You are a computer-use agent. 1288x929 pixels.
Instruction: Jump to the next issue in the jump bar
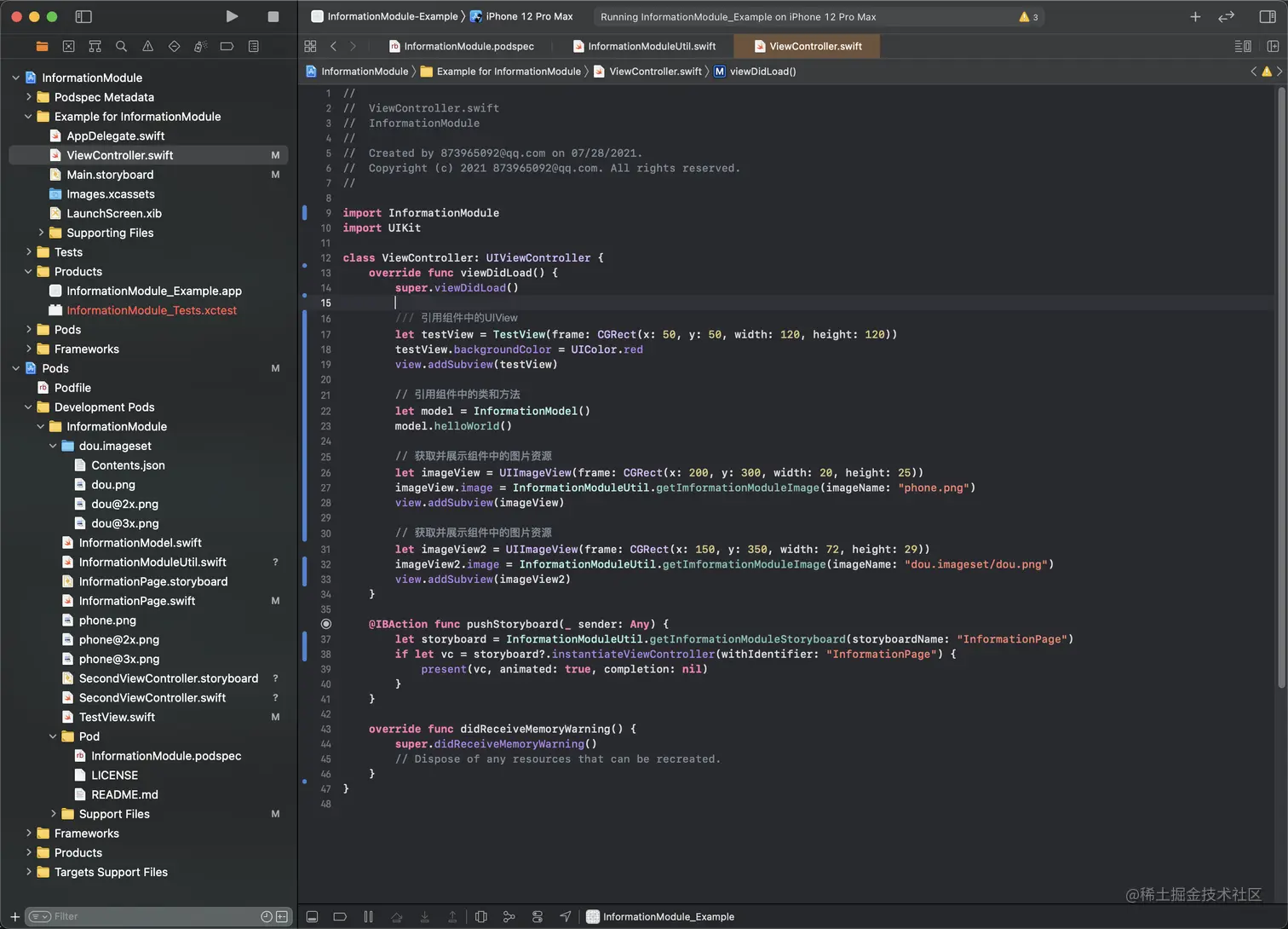(1279, 72)
